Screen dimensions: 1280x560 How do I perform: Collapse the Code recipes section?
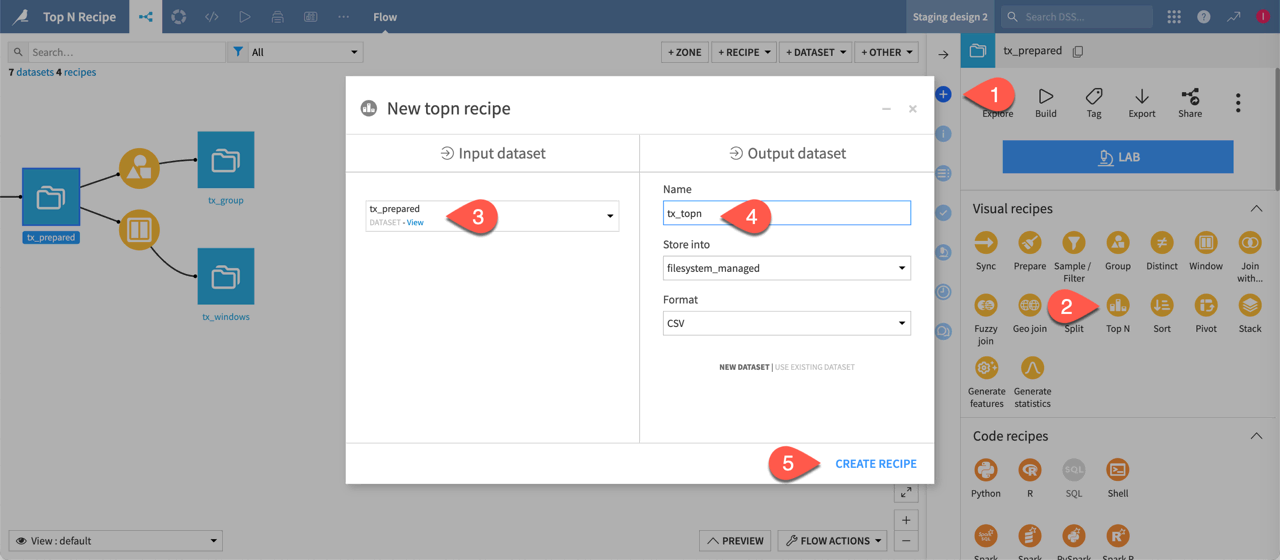coord(1256,436)
